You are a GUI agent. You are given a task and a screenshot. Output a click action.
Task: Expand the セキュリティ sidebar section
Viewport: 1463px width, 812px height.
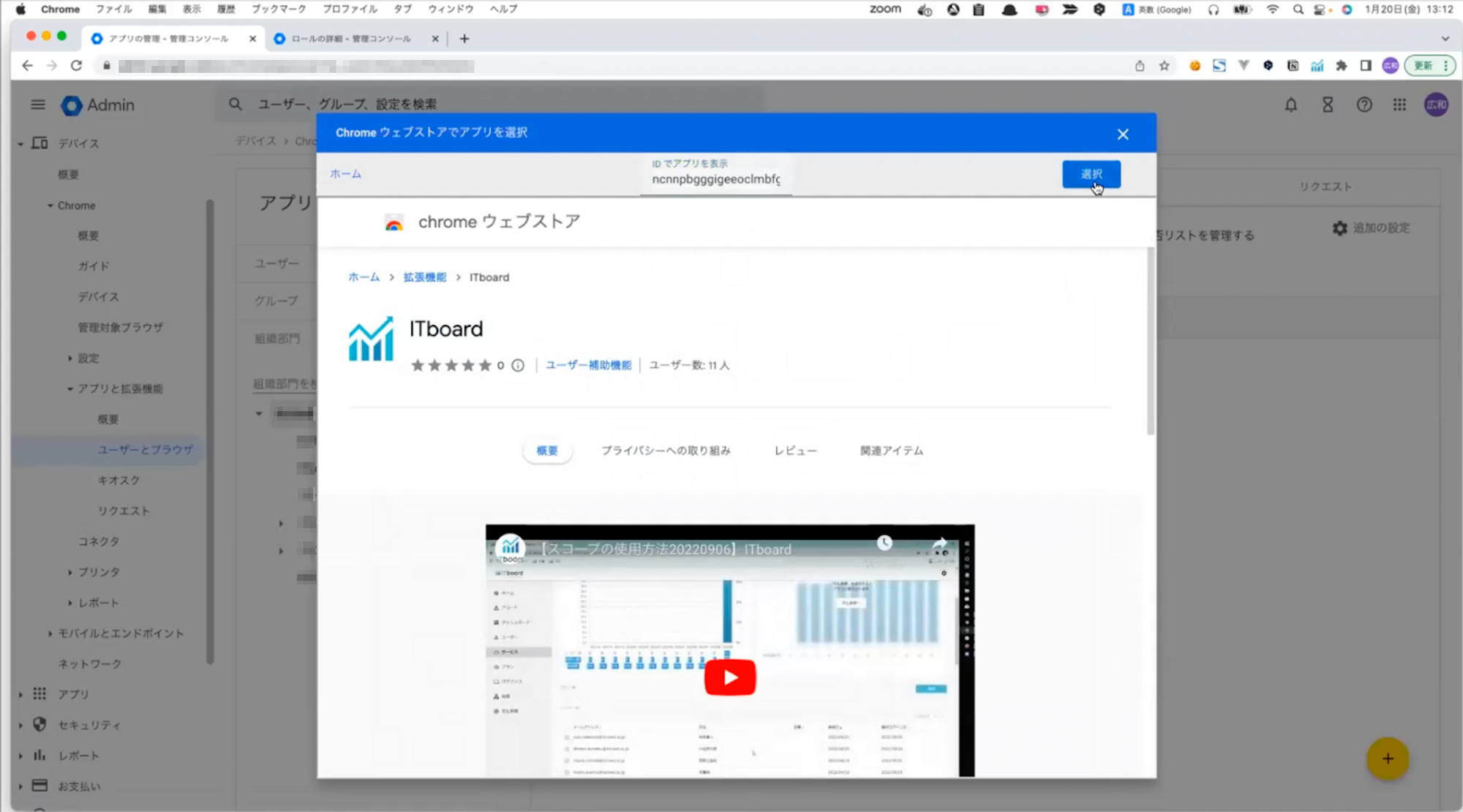tap(20, 725)
